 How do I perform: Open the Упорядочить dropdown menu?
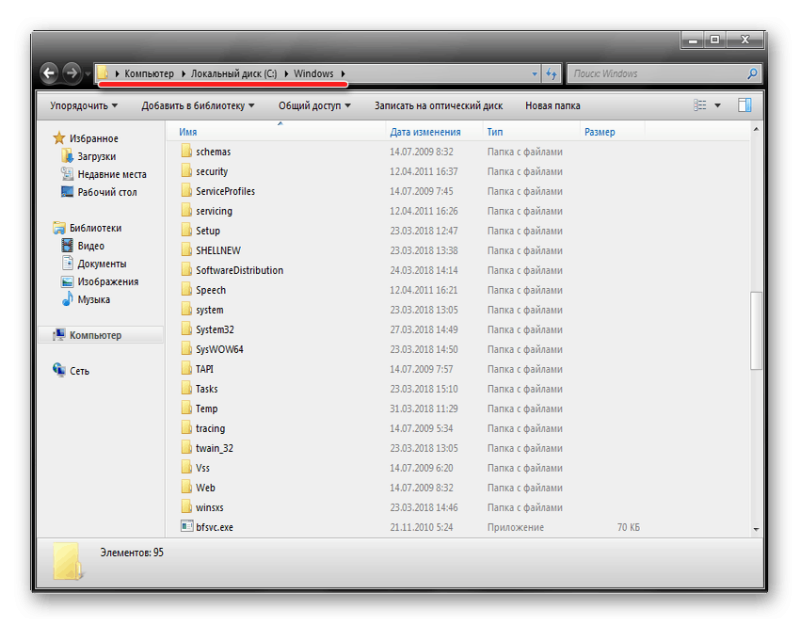coord(83,105)
